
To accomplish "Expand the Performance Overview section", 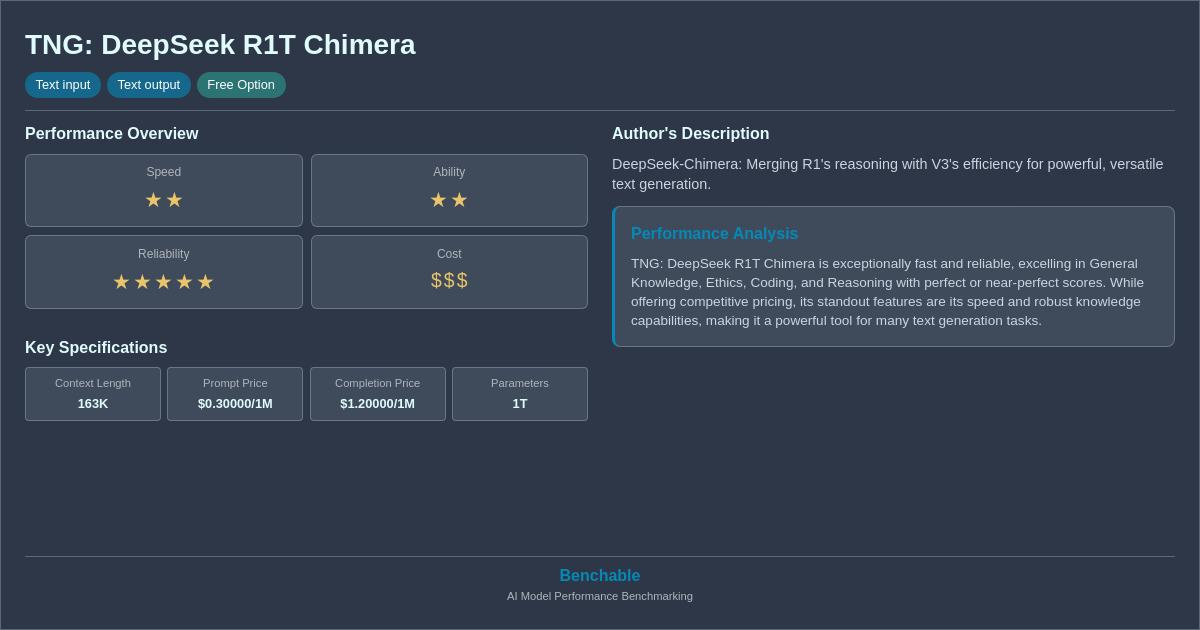I will pos(112,133).
